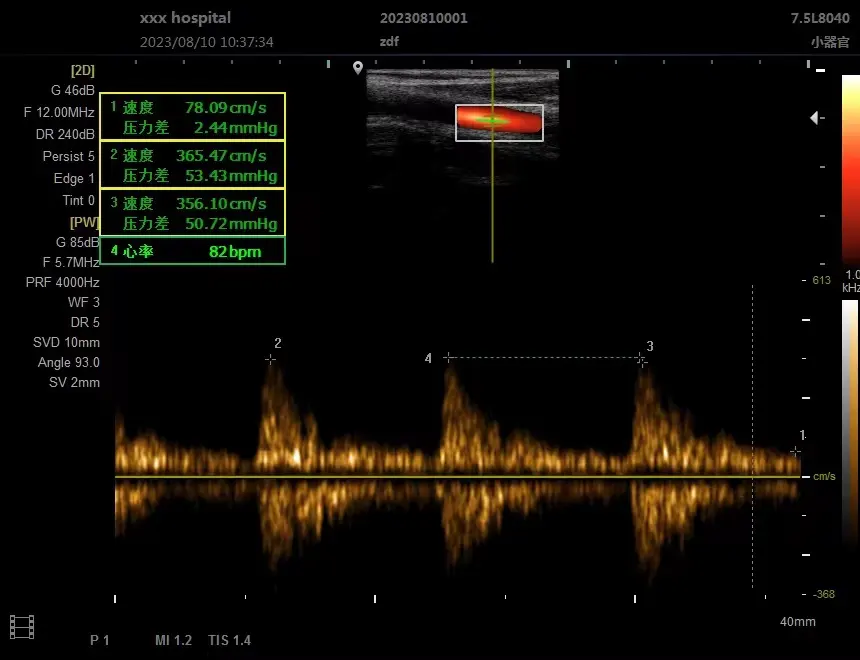
Task: Select caliper marker 1 near baseline
Action: point(795,451)
